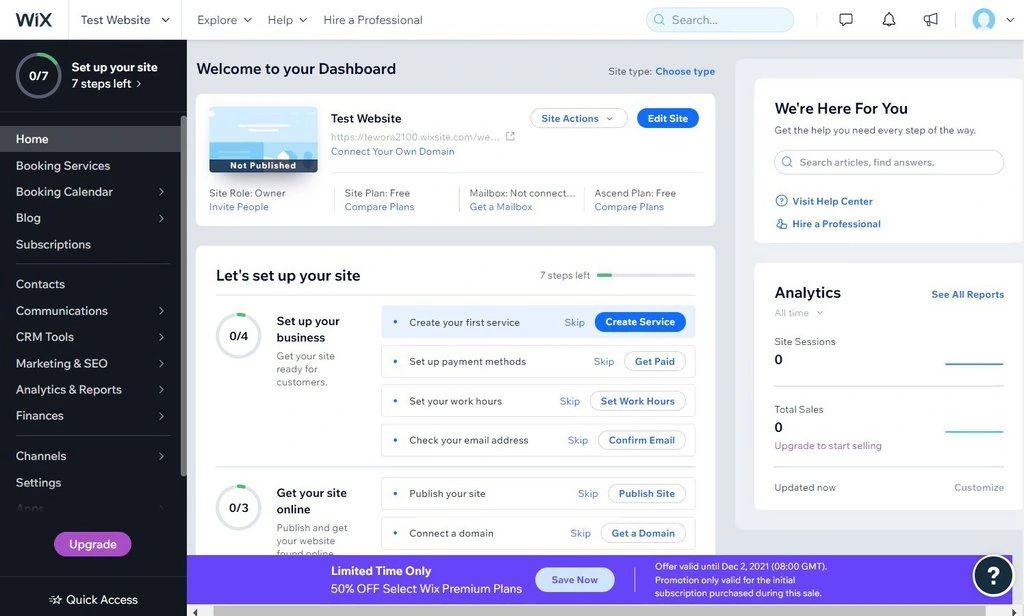Viewport: 1024px width, 616px height.
Task: Open the site URL external link icon
Action: (x=510, y=137)
